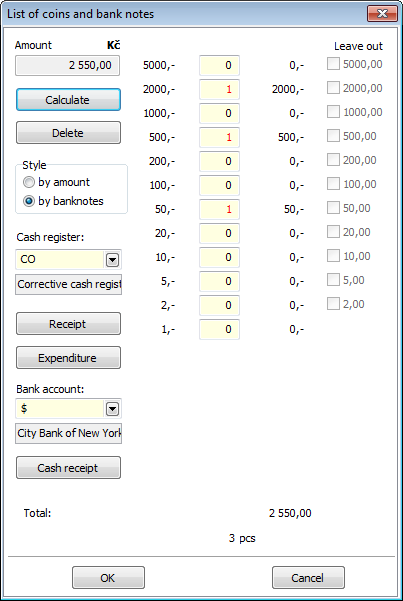Check the Leave out 20,00 box

(x=333, y=232)
